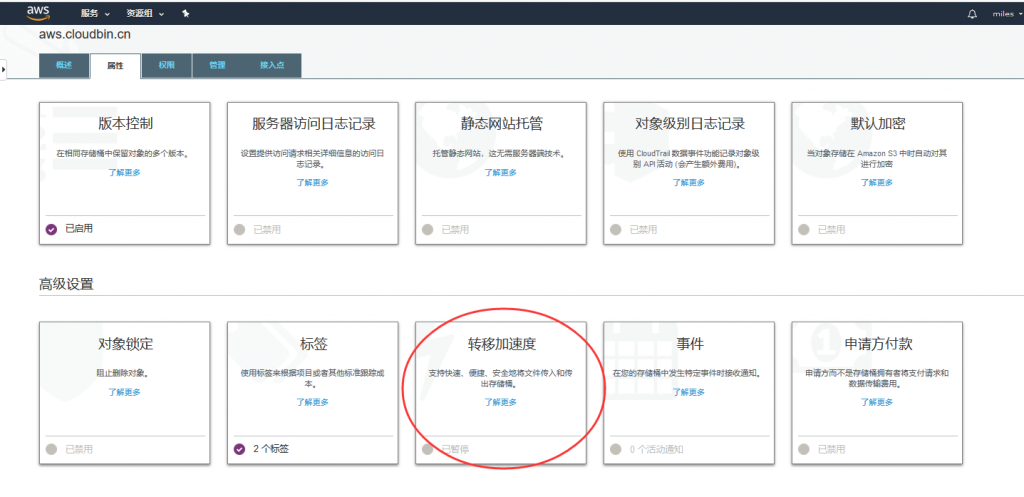Click the 事件 card title
Image resolution: width=1024 pixels, height=497 pixels.
tap(690, 344)
